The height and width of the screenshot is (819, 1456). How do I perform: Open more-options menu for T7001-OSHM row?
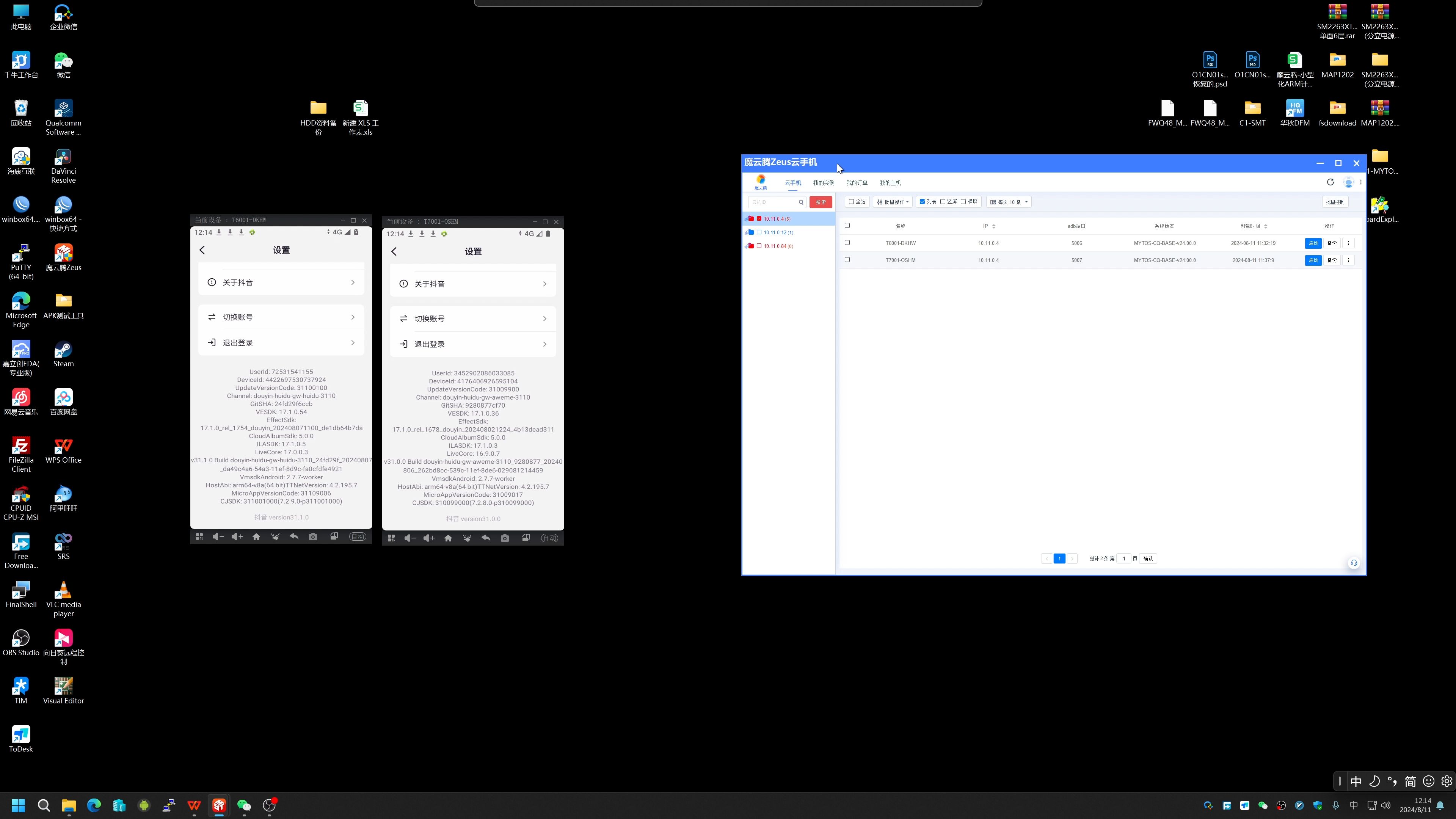[x=1348, y=260]
